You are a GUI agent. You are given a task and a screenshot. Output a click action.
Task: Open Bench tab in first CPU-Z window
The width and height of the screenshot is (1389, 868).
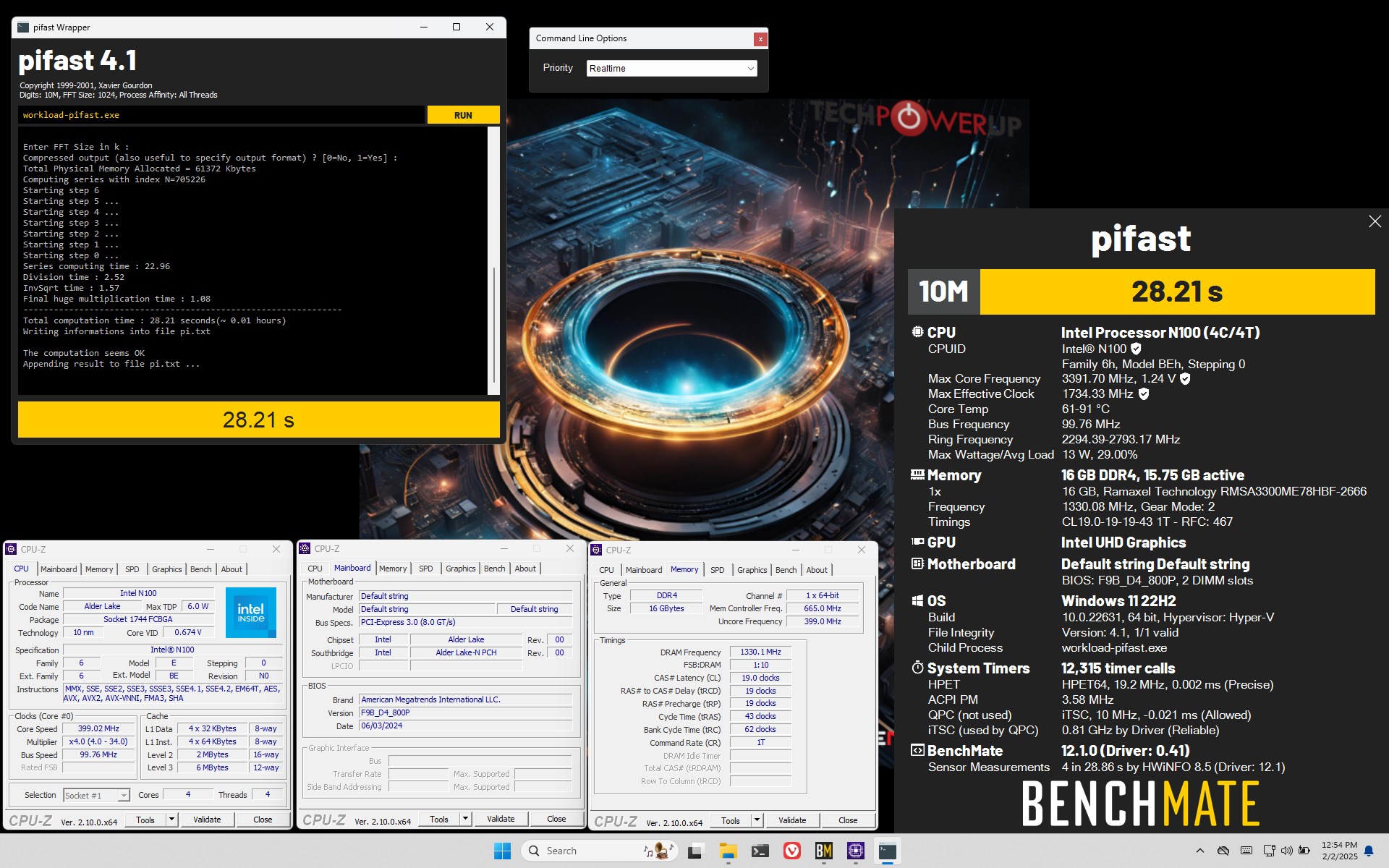(x=201, y=569)
